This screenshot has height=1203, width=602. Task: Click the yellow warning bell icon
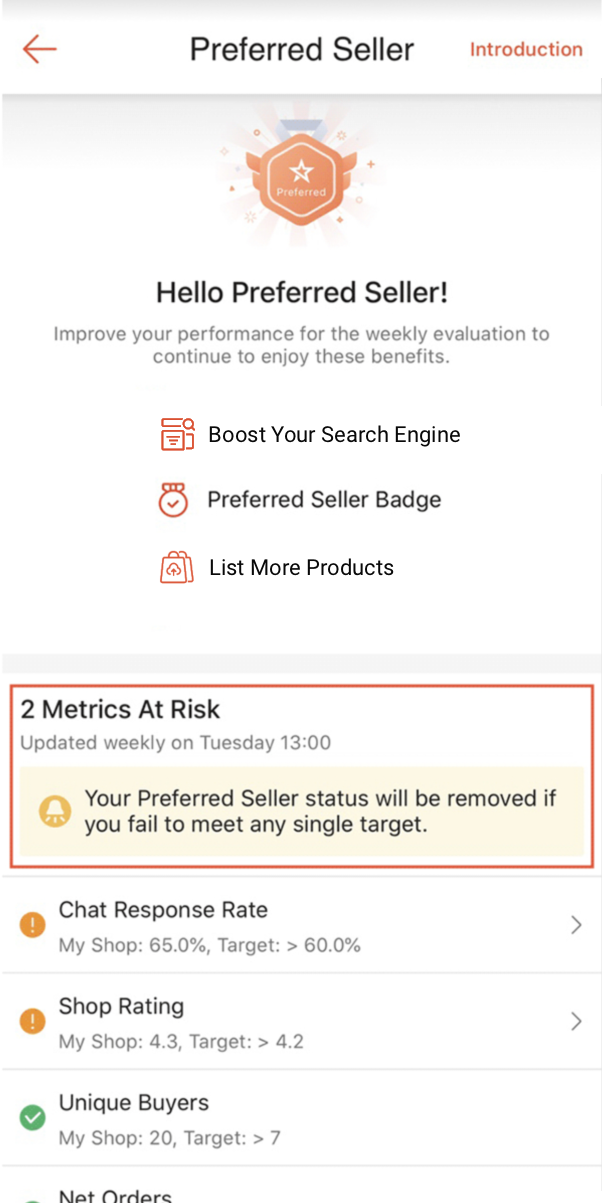(55, 811)
